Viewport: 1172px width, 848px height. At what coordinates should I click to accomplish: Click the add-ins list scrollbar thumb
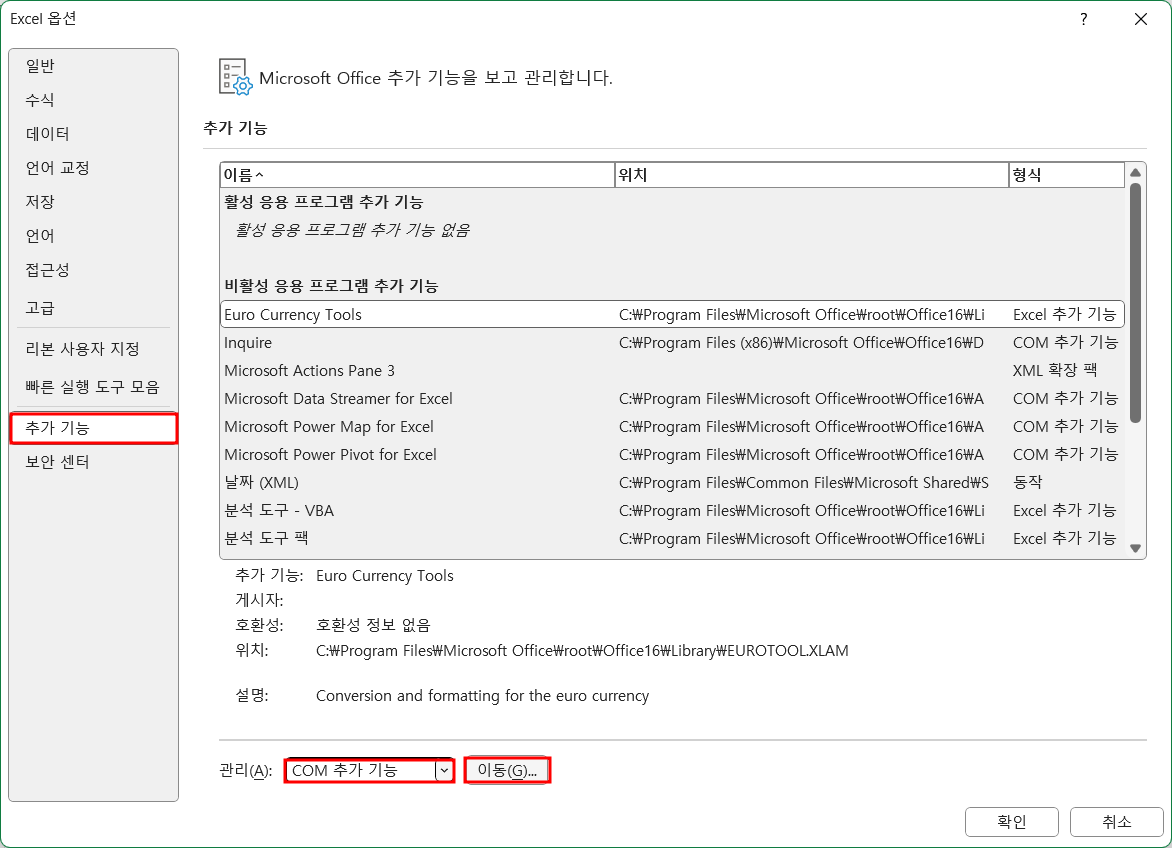[x=1135, y=303]
